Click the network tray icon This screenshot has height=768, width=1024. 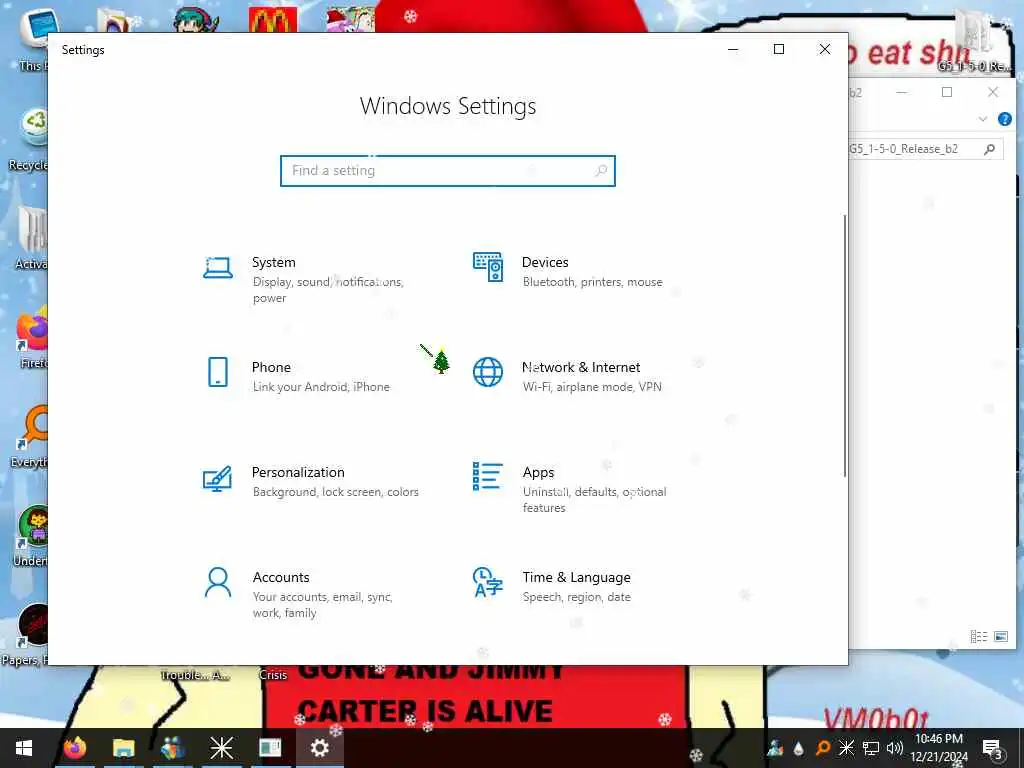pos(871,748)
